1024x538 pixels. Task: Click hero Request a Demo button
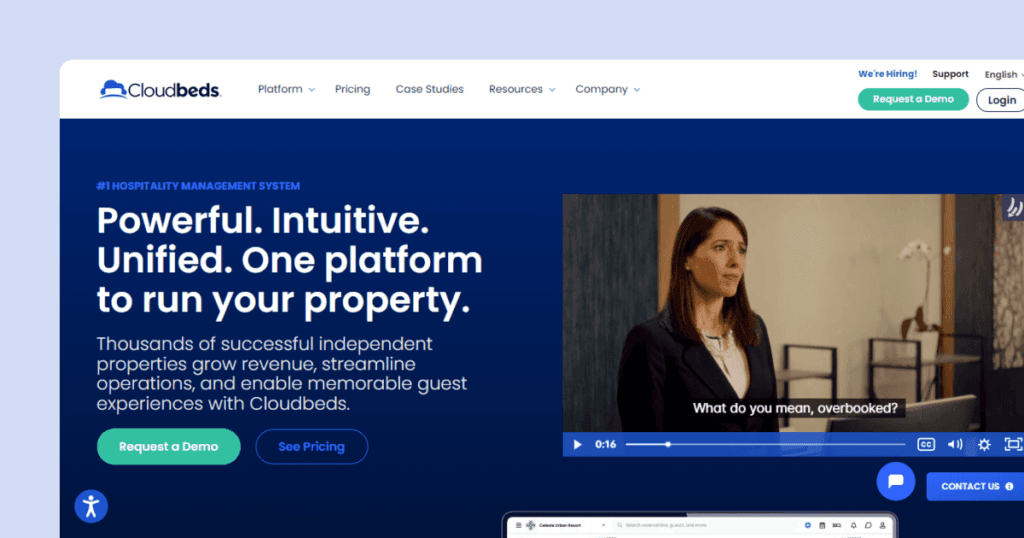pos(168,447)
